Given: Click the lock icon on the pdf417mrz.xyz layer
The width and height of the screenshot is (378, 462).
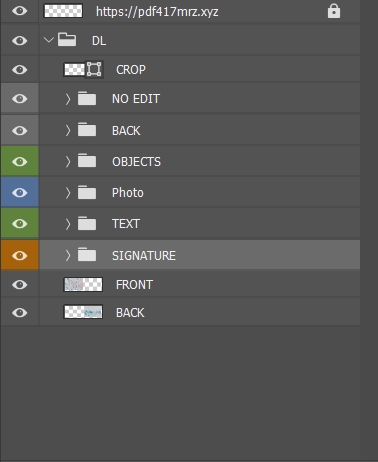Looking at the screenshot, I should [334, 11].
